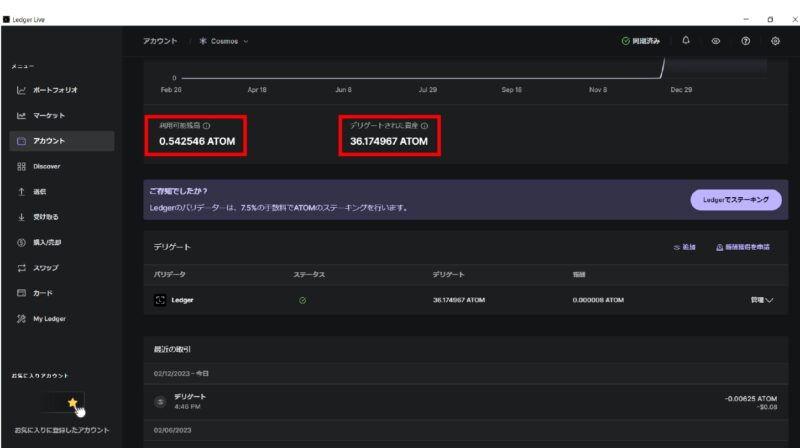The height and width of the screenshot is (448, 800).
Task: Open the スワップ sidebar item
Action: (43, 268)
